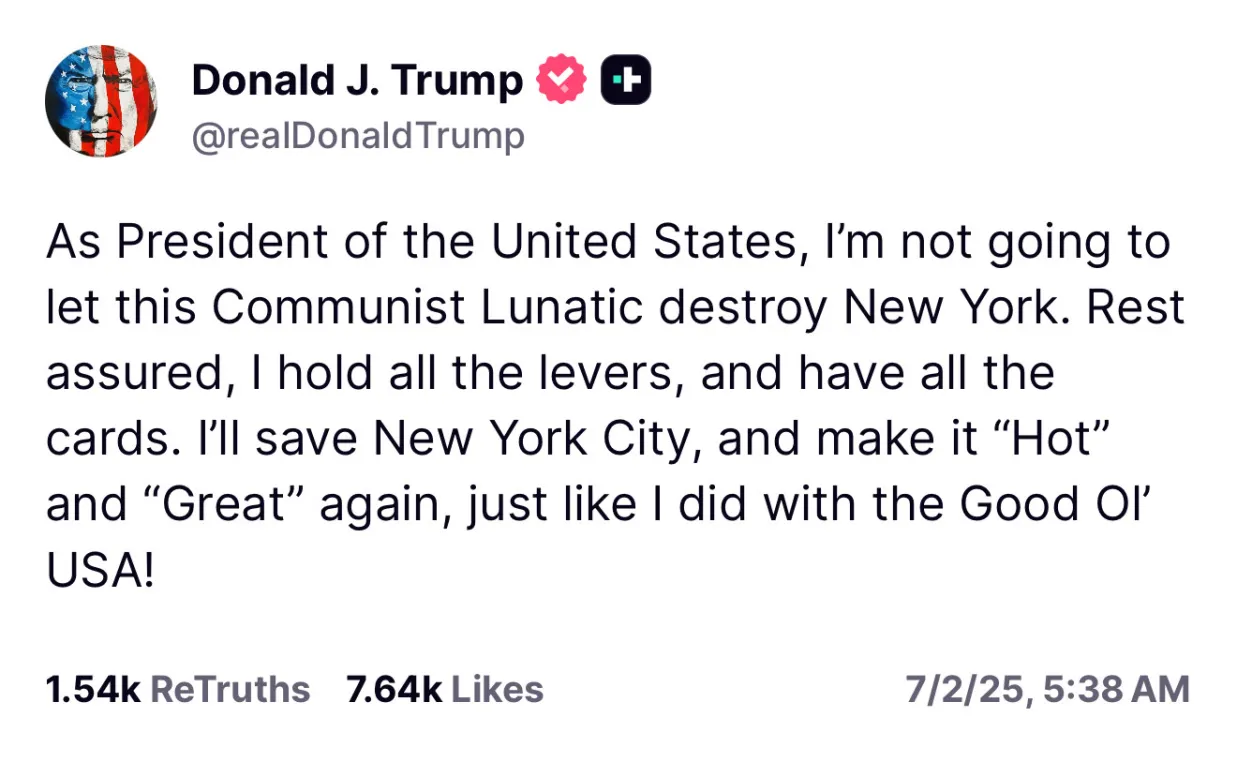Open the flag-painted profile avatar
Viewport: 1237px width, 762px height.
(101, 102)
